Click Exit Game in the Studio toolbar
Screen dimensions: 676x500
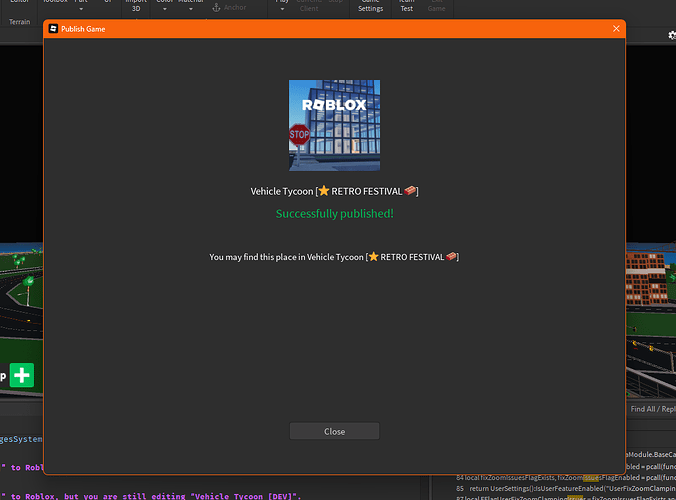(436, 6)
